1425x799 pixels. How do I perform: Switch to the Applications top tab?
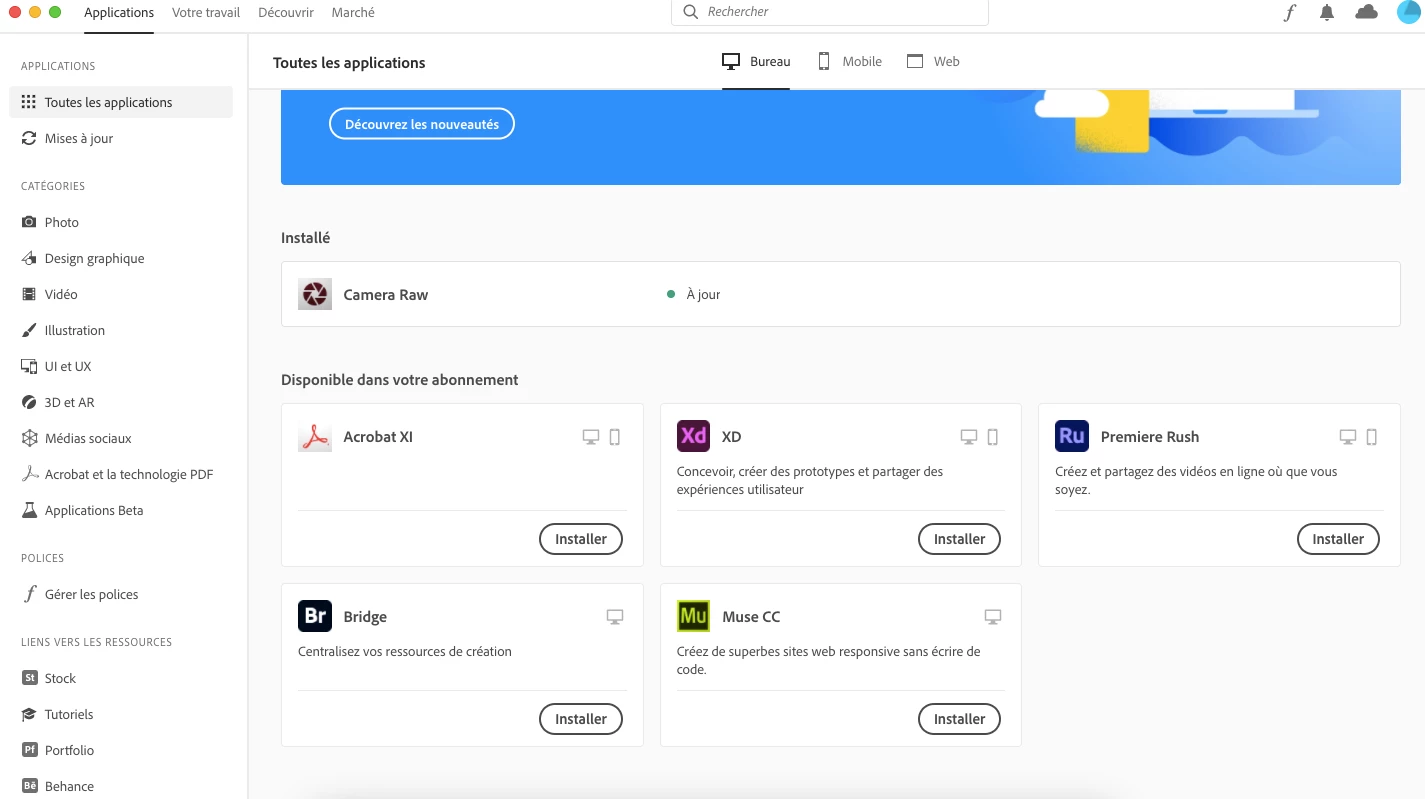(119, 13)
